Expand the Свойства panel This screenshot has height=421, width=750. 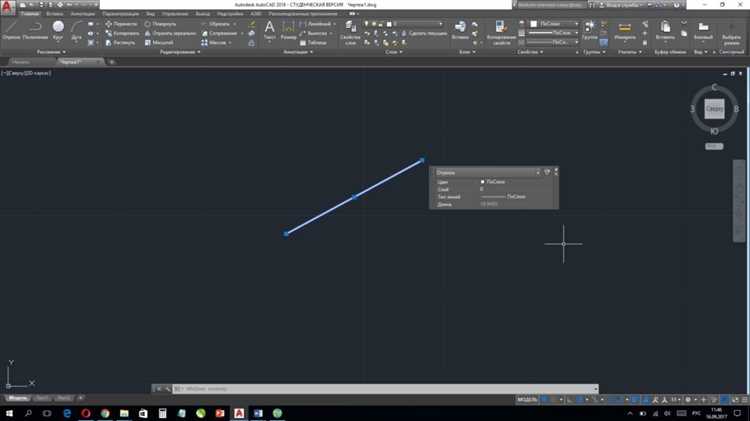click(x=530, y=52)
